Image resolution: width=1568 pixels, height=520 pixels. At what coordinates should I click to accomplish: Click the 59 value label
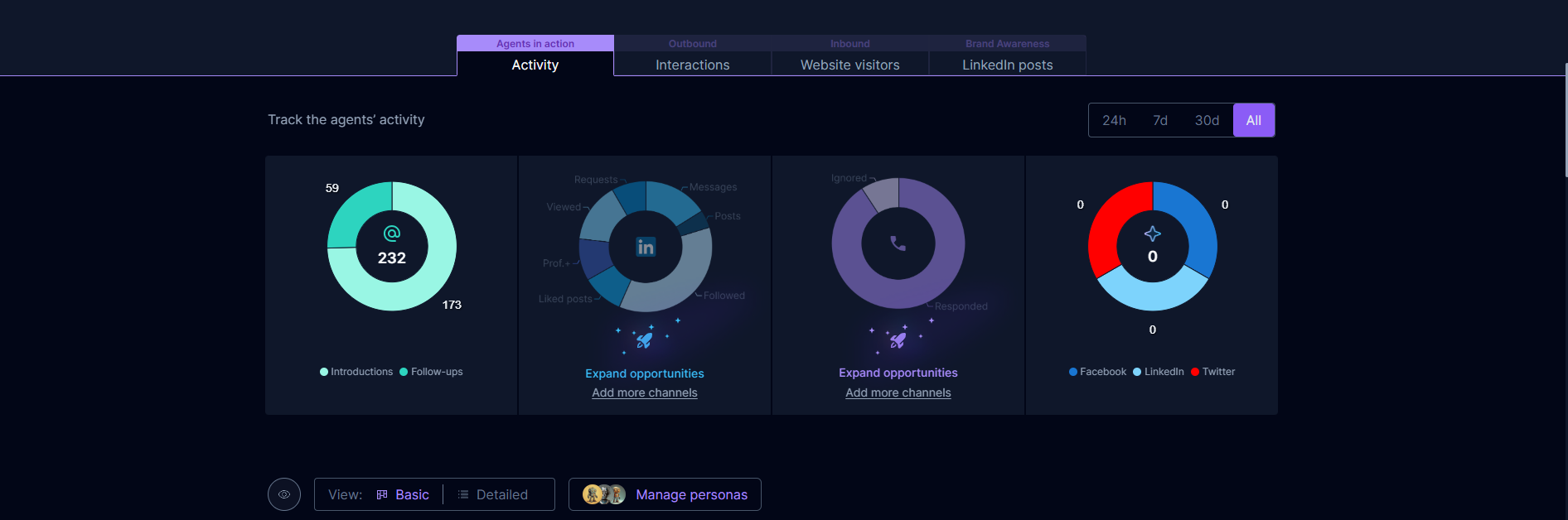[332, 188]
